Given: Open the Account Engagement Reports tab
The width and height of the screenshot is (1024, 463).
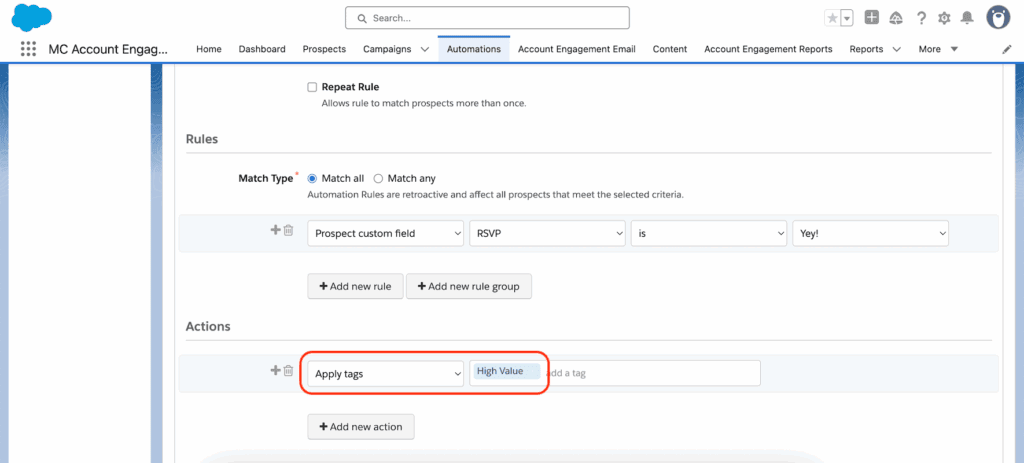Looking at the screenshot, I should click(x=768, y=49).
